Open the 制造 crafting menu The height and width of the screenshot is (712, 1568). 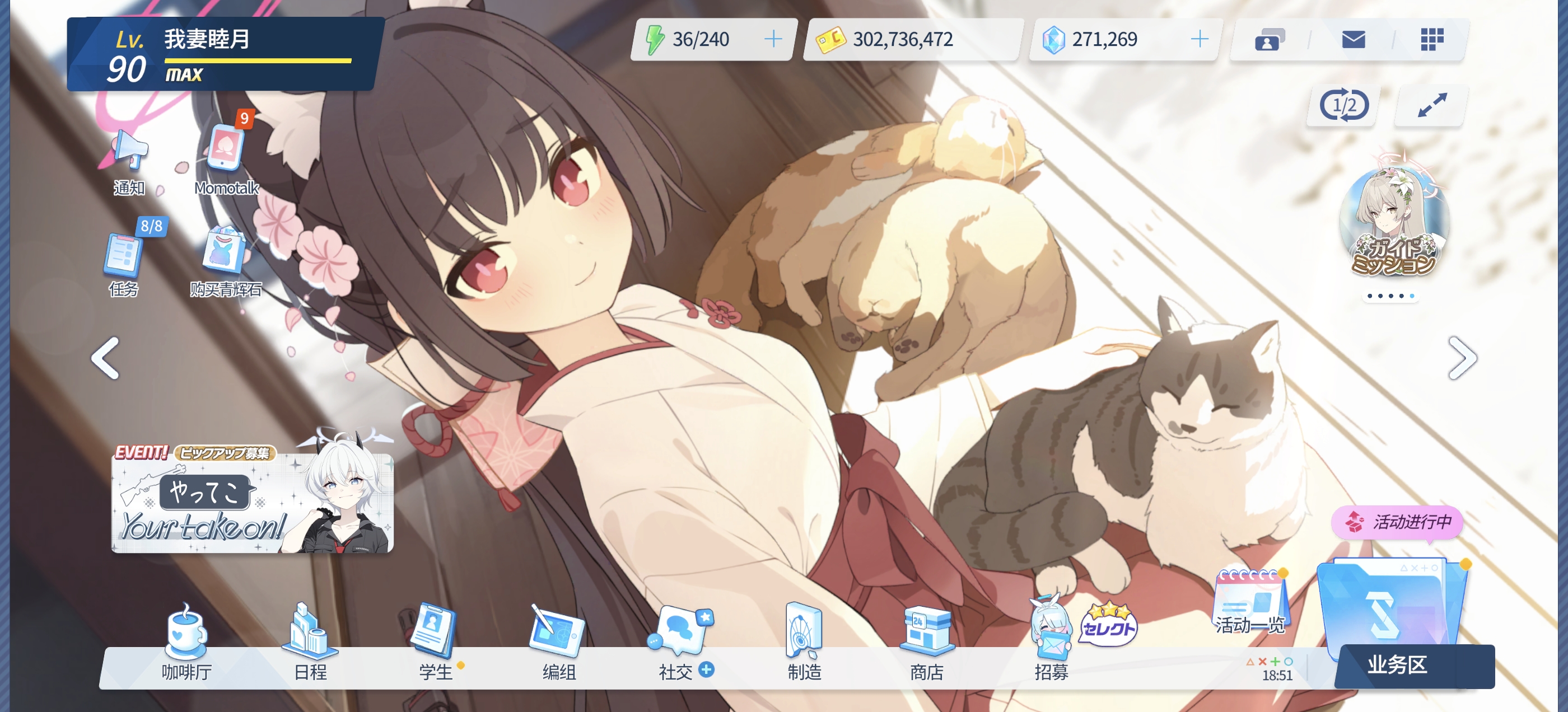(x=804, y=643)
